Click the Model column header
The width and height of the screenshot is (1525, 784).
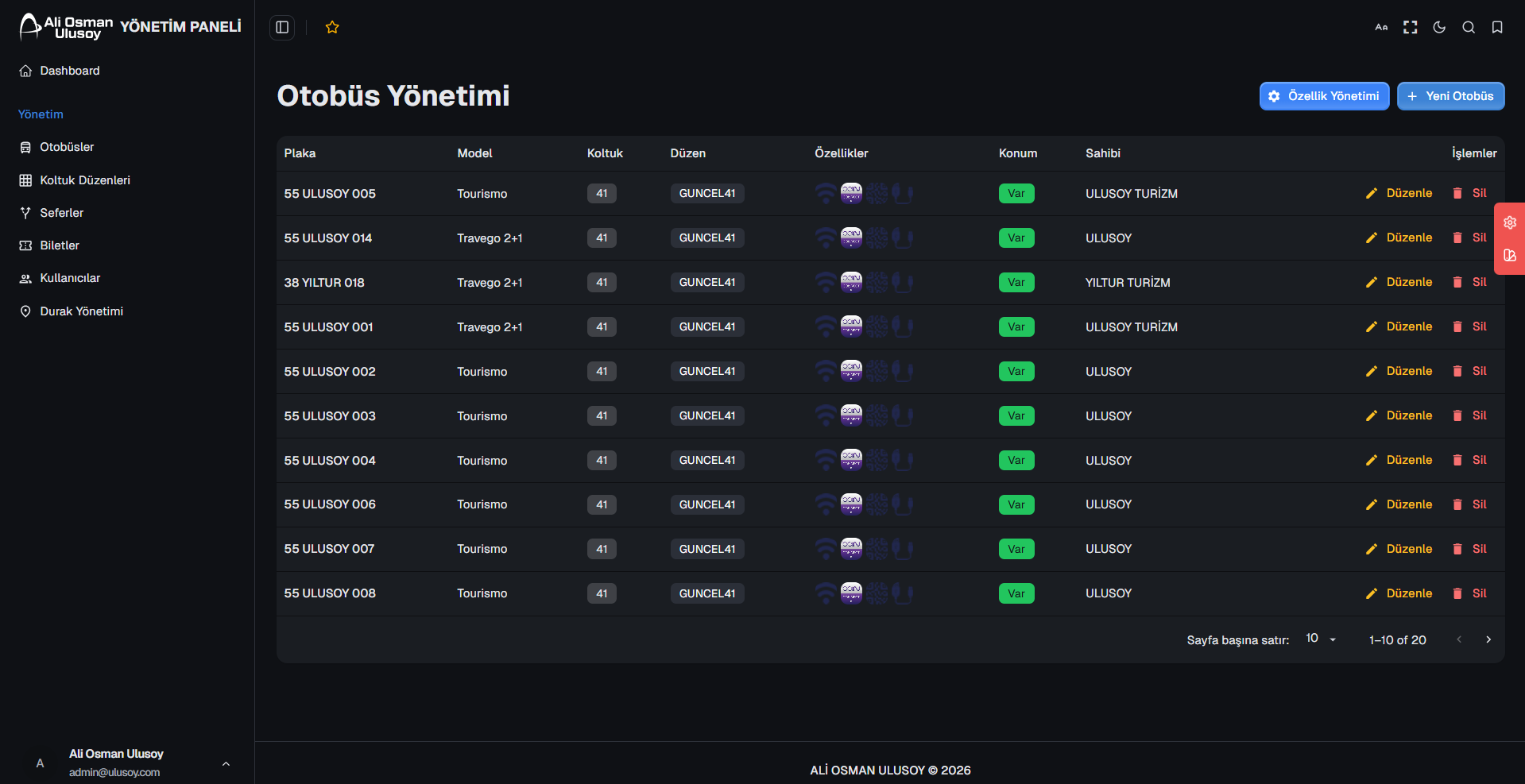pos(474,153)
